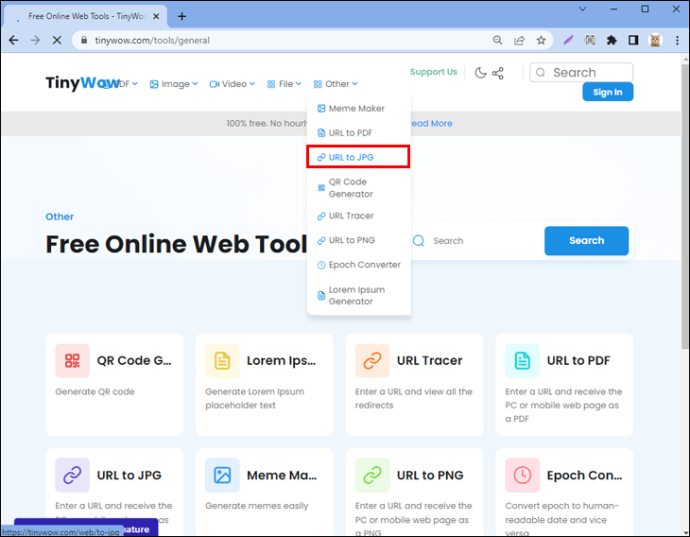
Task: Click the screenshot capture extension icon
Action: 590,40
